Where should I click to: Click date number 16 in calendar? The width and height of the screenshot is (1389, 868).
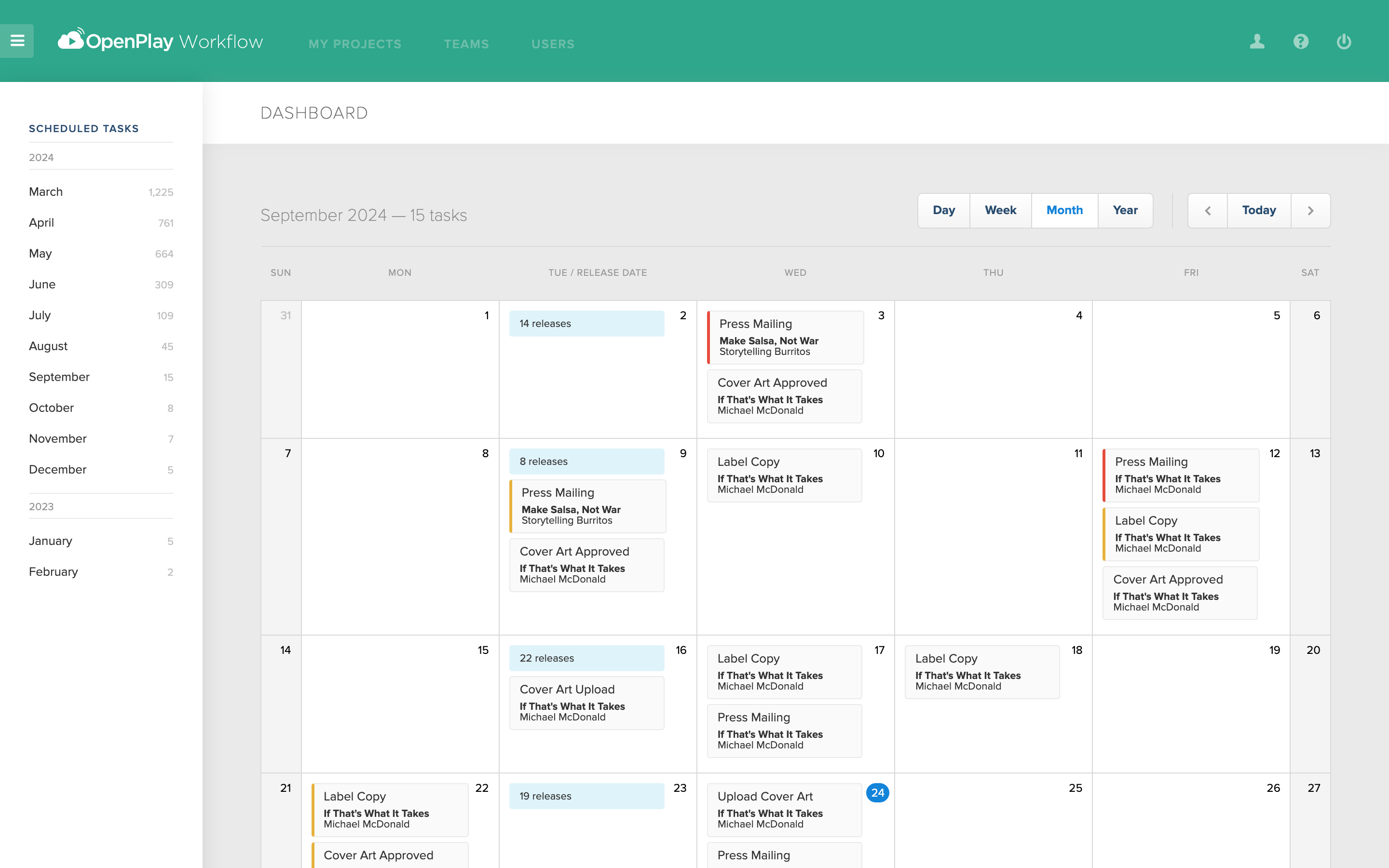point(681,650)
